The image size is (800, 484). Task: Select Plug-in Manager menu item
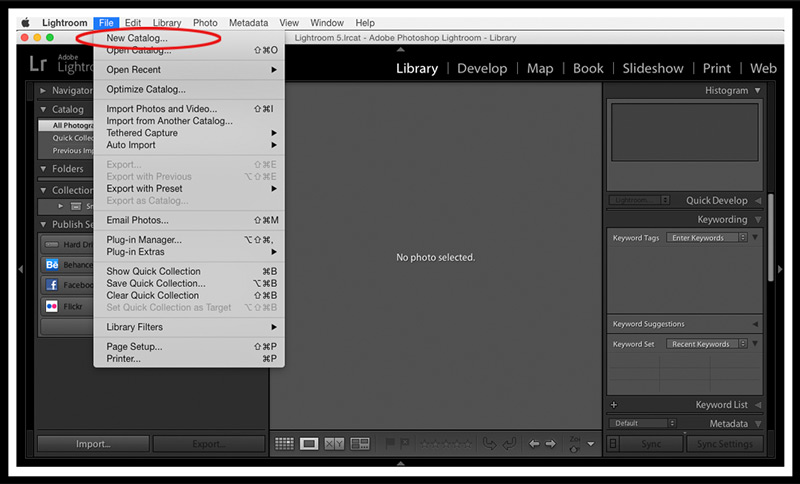[189, 240]
